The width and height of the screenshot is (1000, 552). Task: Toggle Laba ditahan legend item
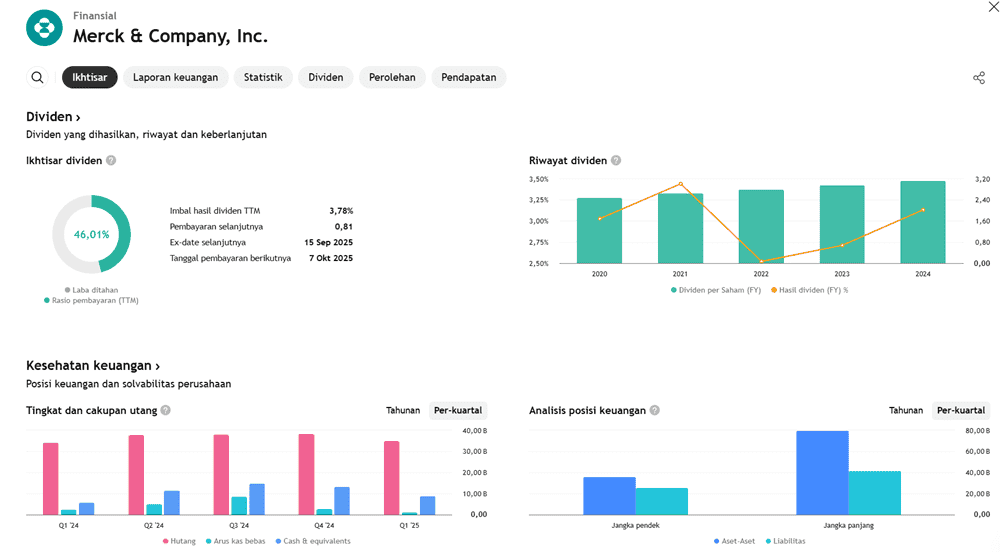tap(91, 290)
